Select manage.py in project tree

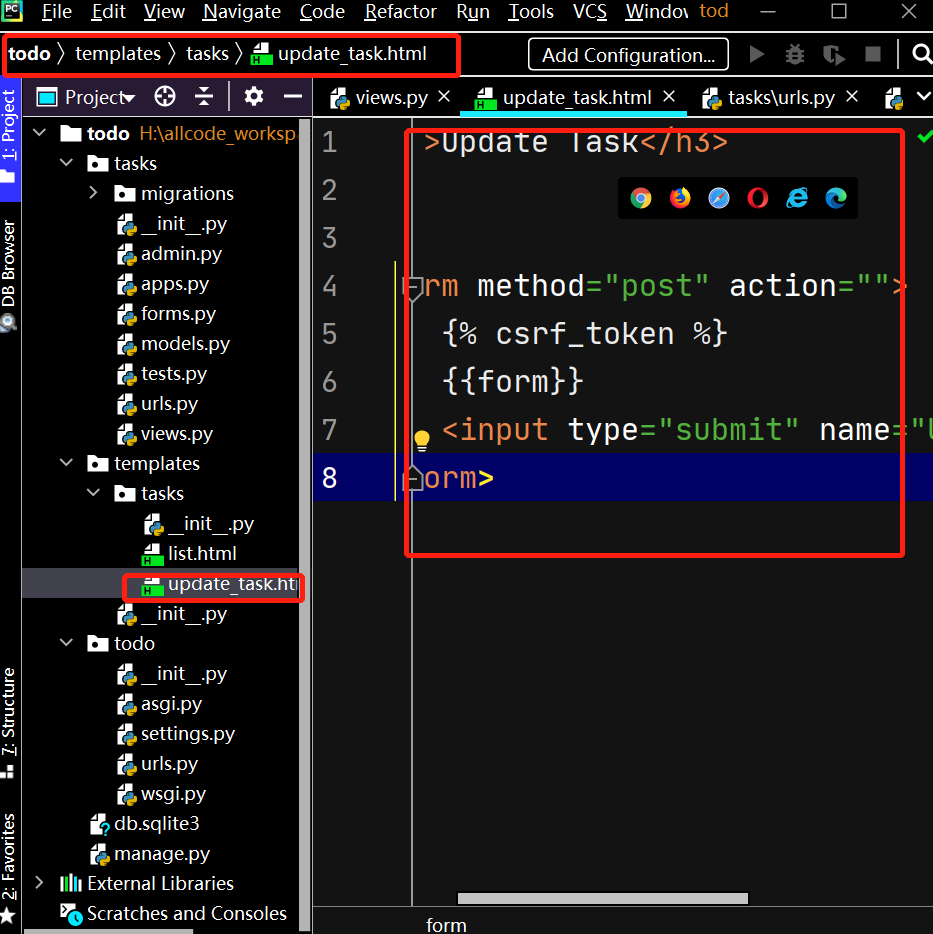(150, 854)
